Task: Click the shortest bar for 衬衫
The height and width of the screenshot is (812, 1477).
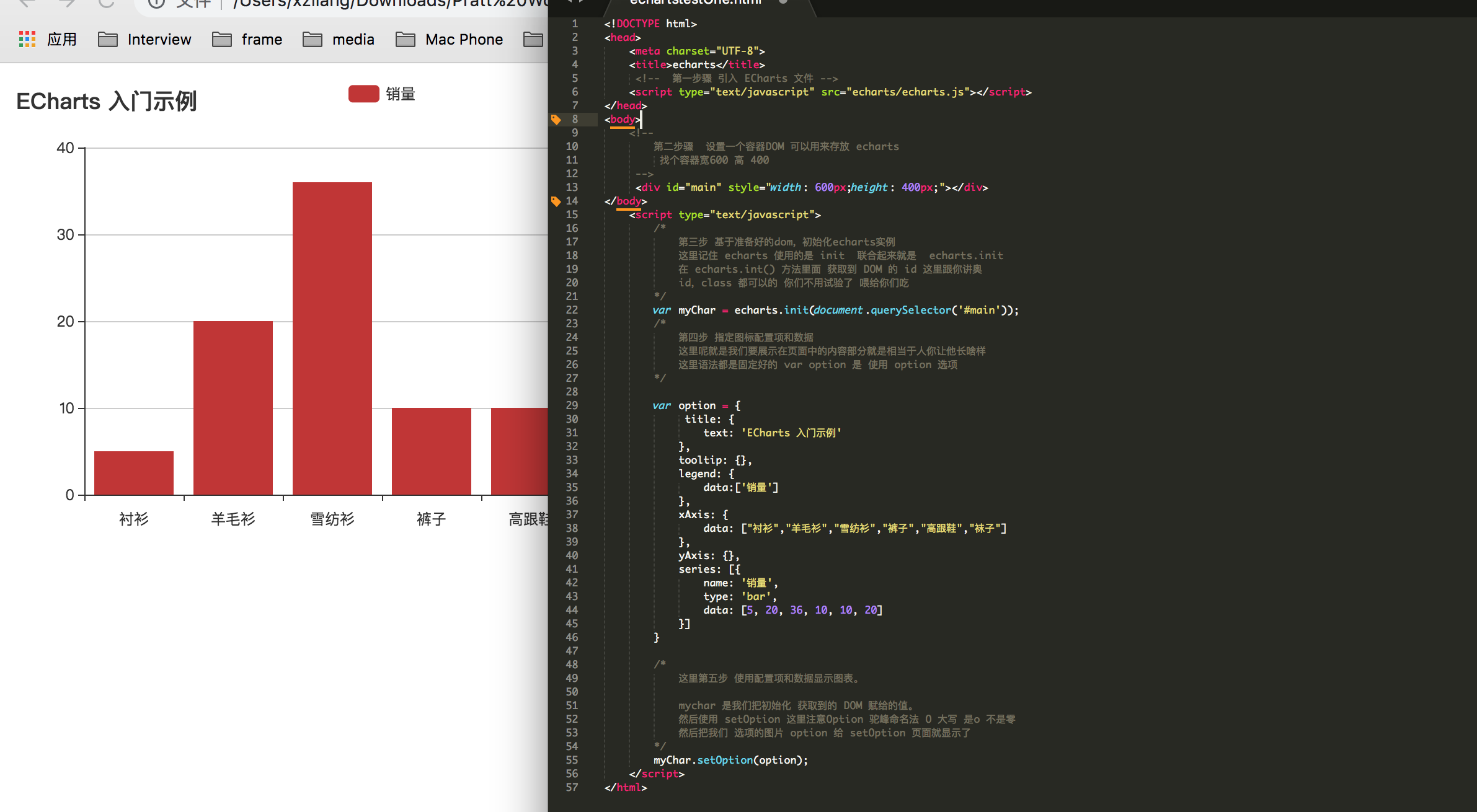Action: (134, 472)
